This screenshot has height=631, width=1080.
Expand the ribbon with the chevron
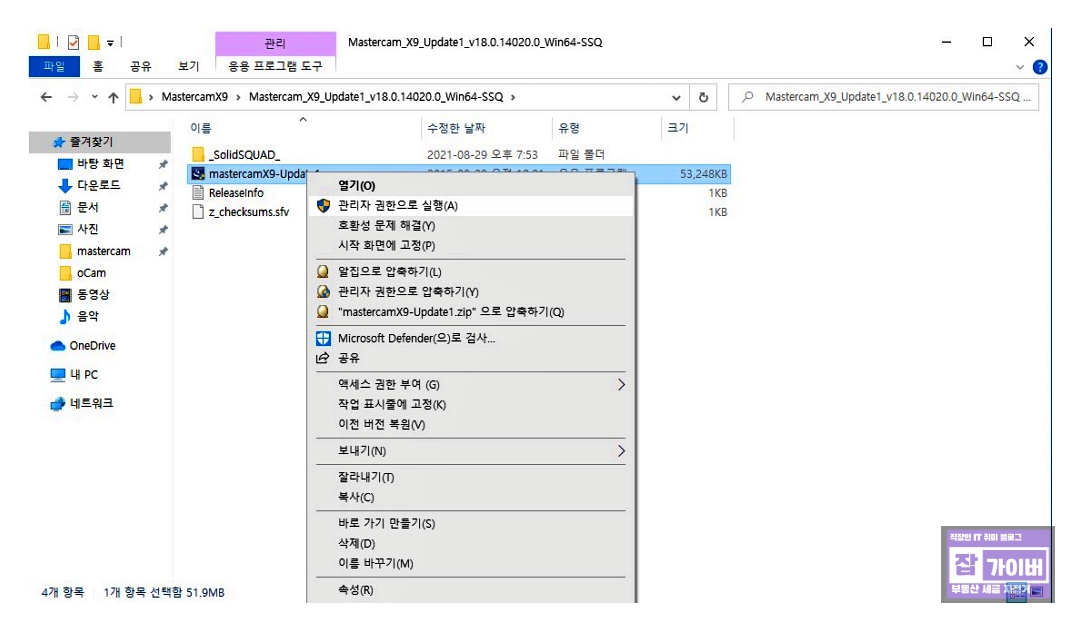pyautogui.click(x=1020, y=67)
